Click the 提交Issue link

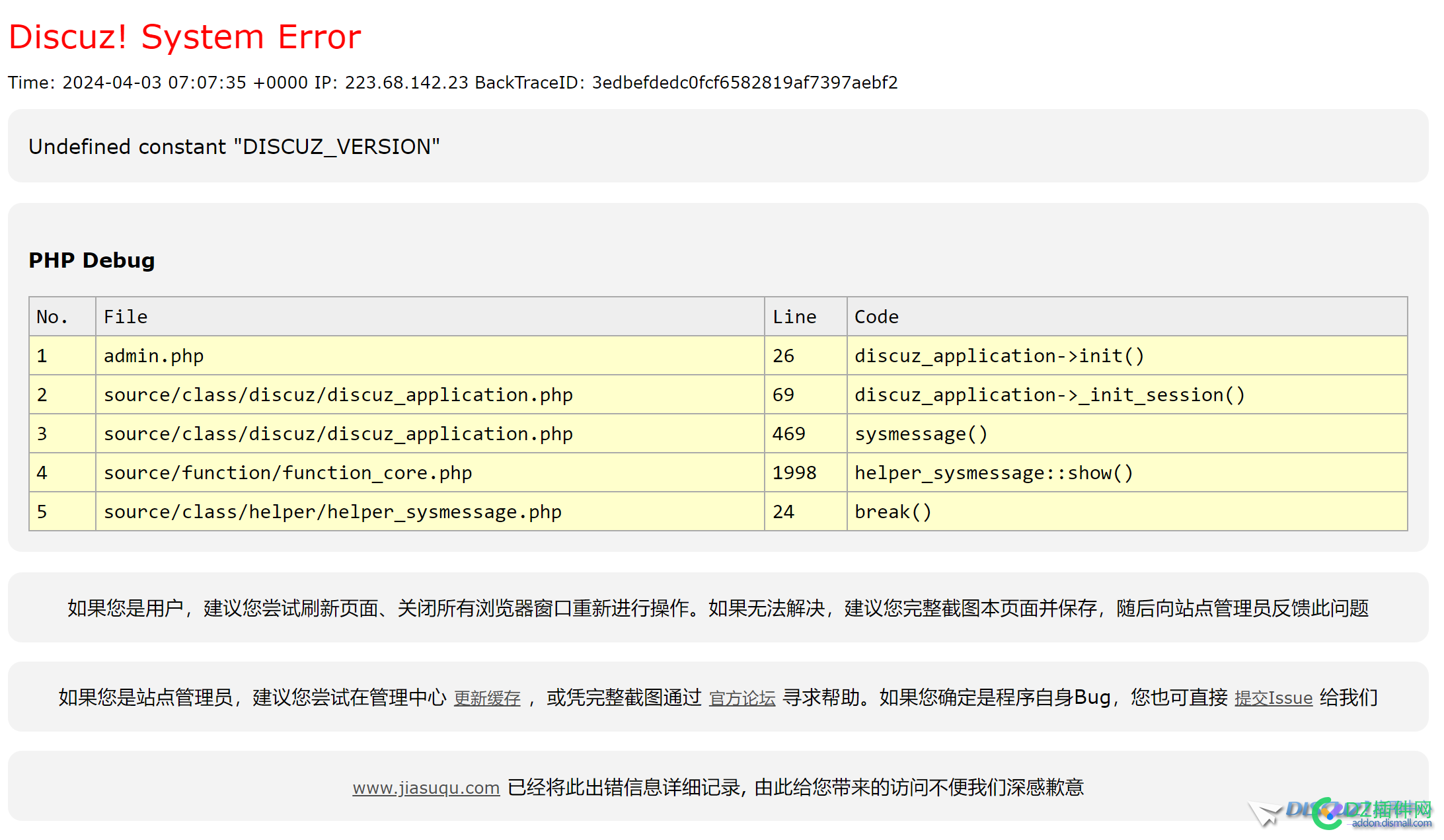[x=1273, y=698]
